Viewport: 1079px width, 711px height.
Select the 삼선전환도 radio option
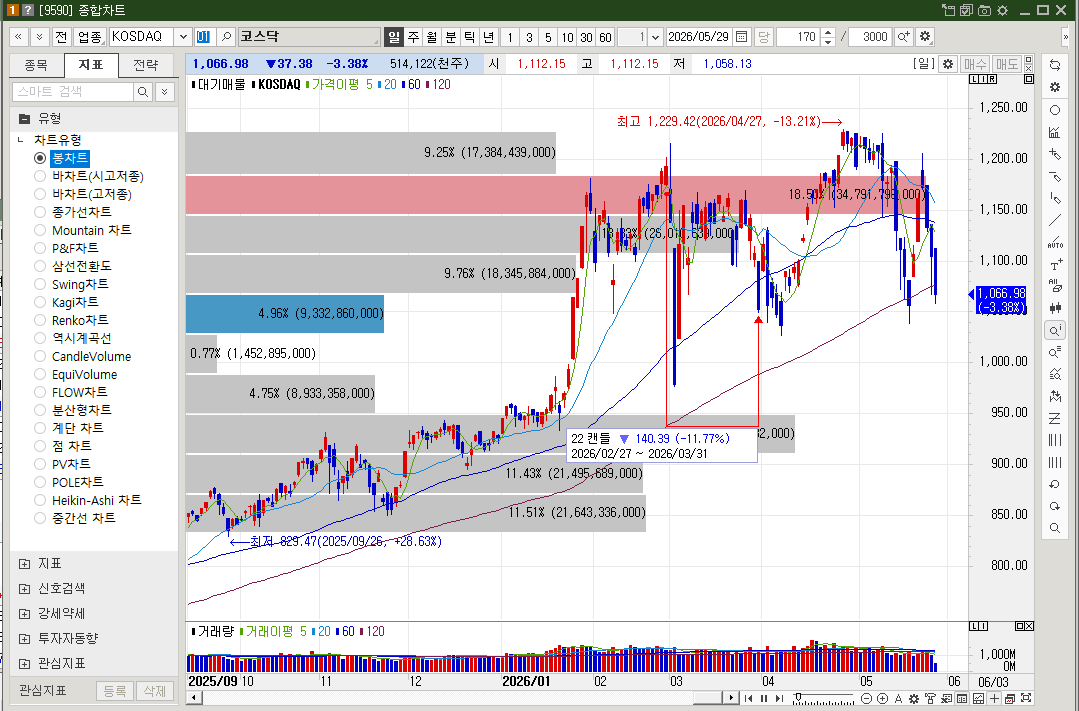pyautogui.click(x=40, y=266)
